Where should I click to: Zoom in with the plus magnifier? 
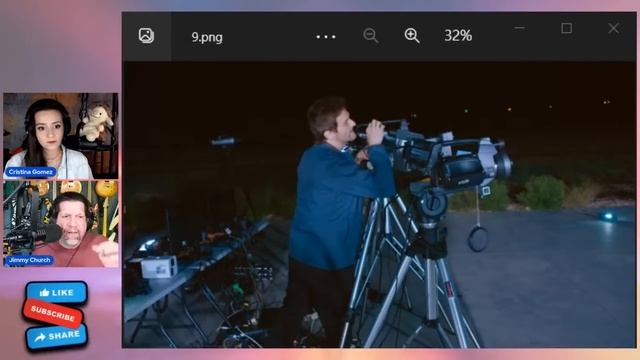[x=412, y=36]
